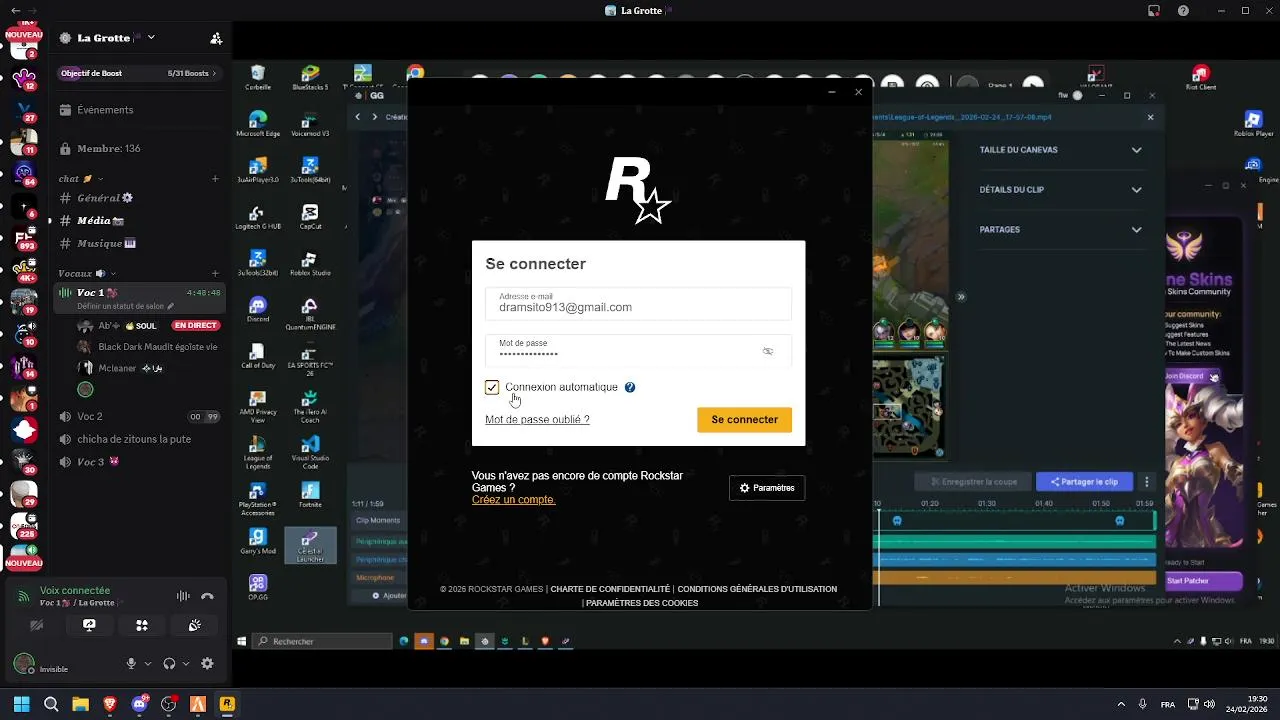Click the 01:40 mark on clip timeline
Viewport: 1280px width, 720px height.
[x=1044, y=504]
